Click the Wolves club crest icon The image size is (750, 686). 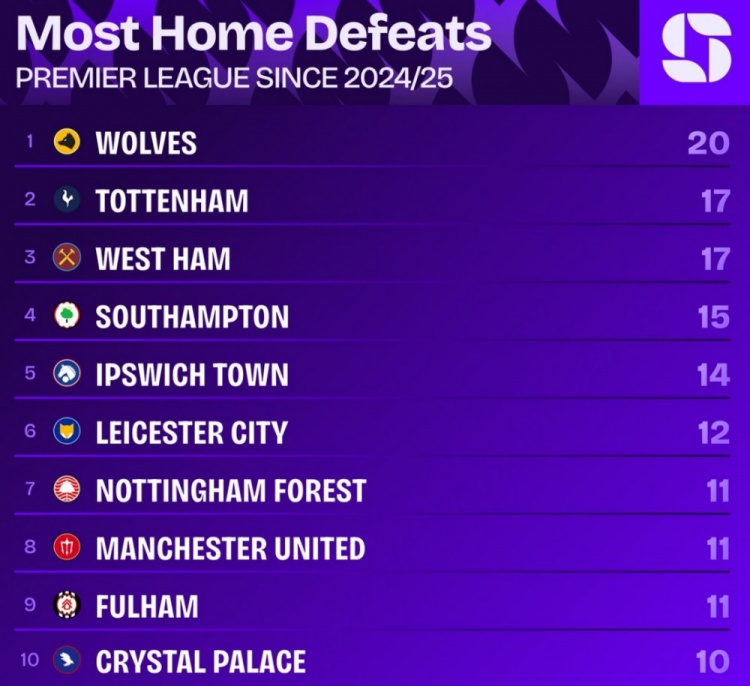(x=67, y=143)
